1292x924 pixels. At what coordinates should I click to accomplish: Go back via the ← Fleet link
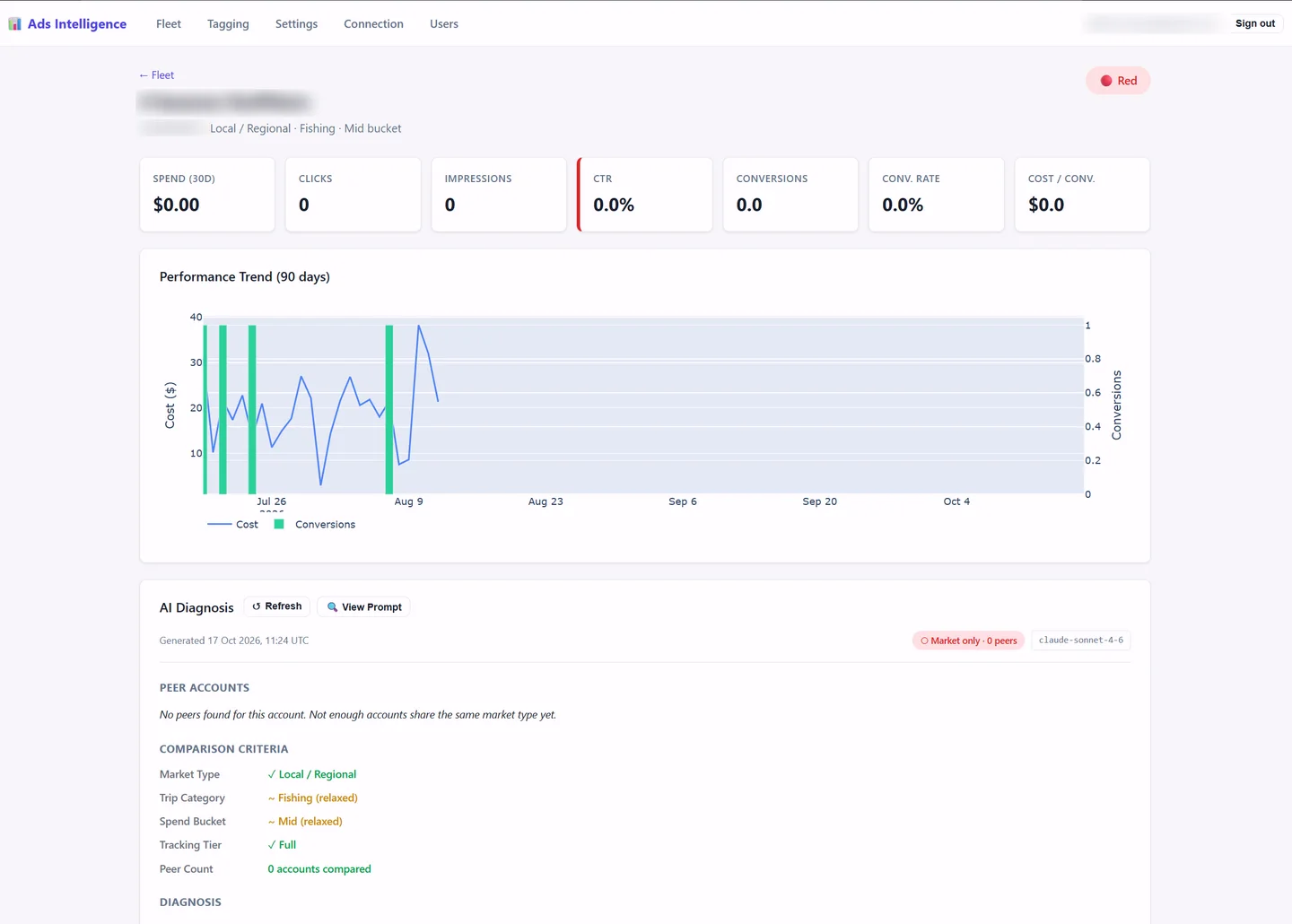[156, 75]
